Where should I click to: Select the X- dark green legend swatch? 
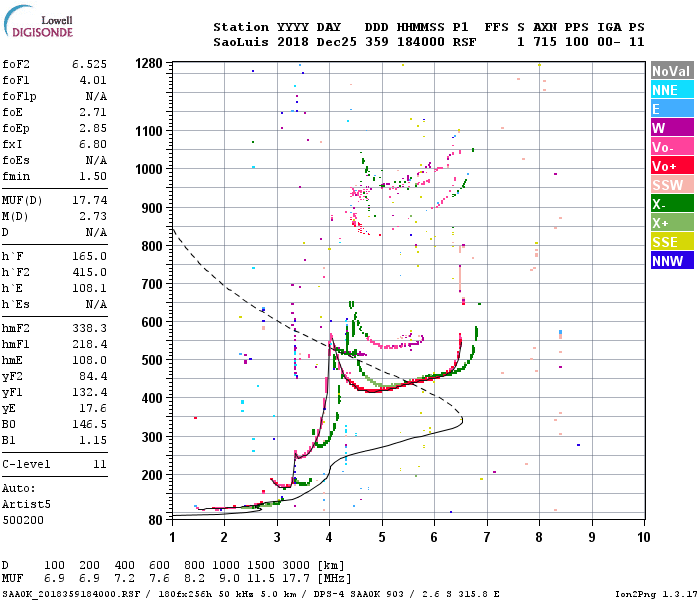(672, 204)
